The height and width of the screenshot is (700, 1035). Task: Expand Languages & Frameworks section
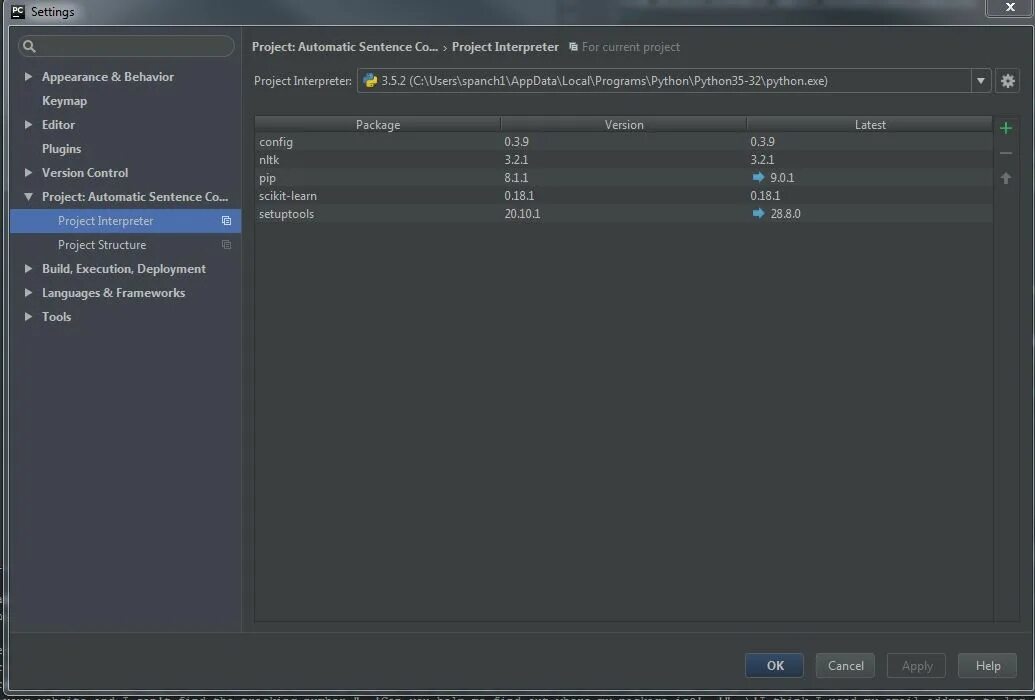click(28, 293)
